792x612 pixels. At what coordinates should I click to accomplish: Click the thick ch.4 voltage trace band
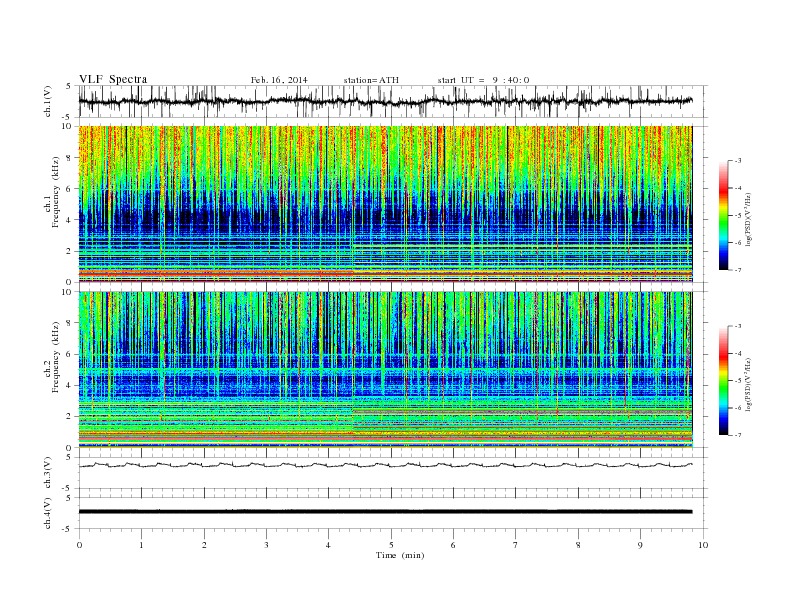tap(385, 512)
